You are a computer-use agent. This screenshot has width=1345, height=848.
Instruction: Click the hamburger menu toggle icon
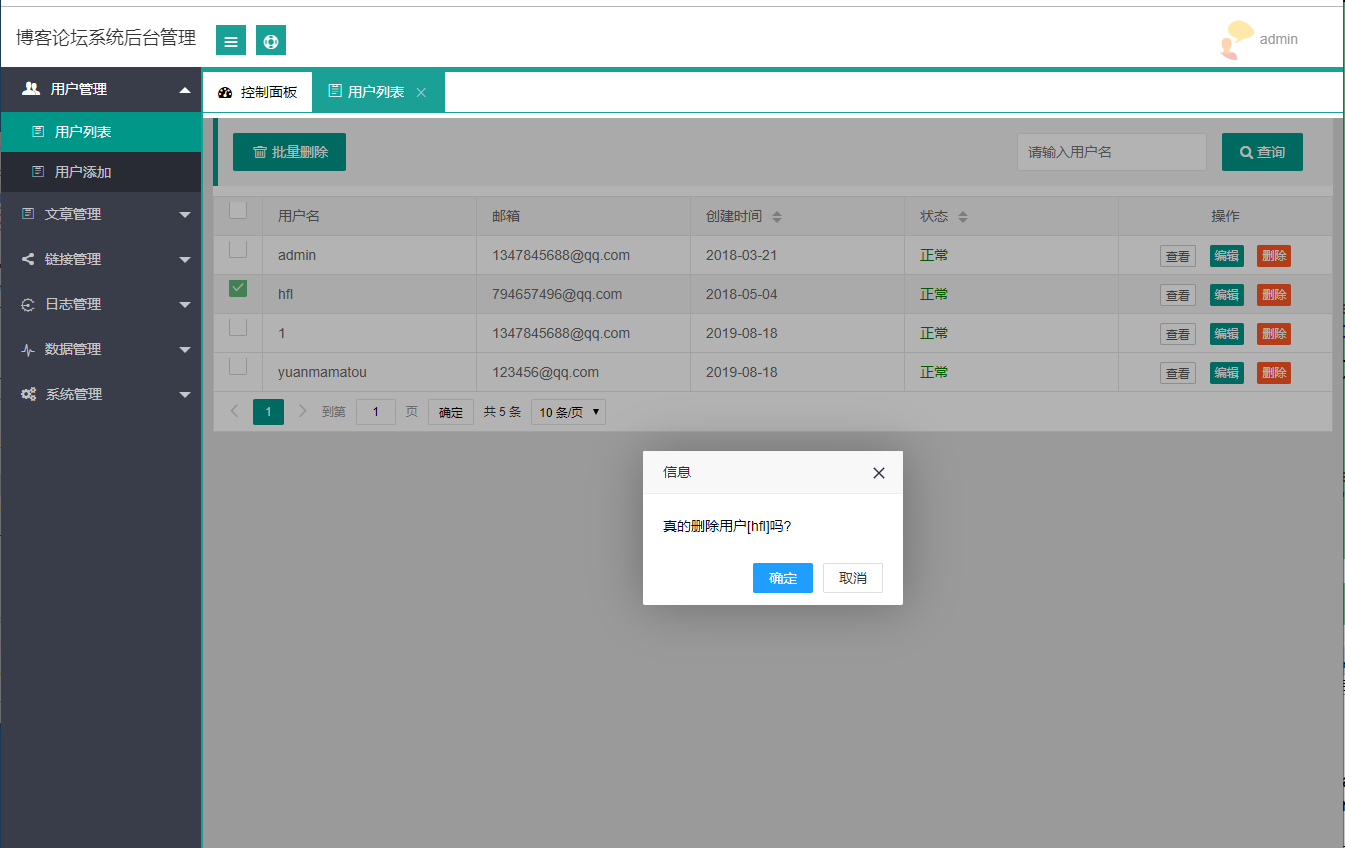[x=230, y=40]
